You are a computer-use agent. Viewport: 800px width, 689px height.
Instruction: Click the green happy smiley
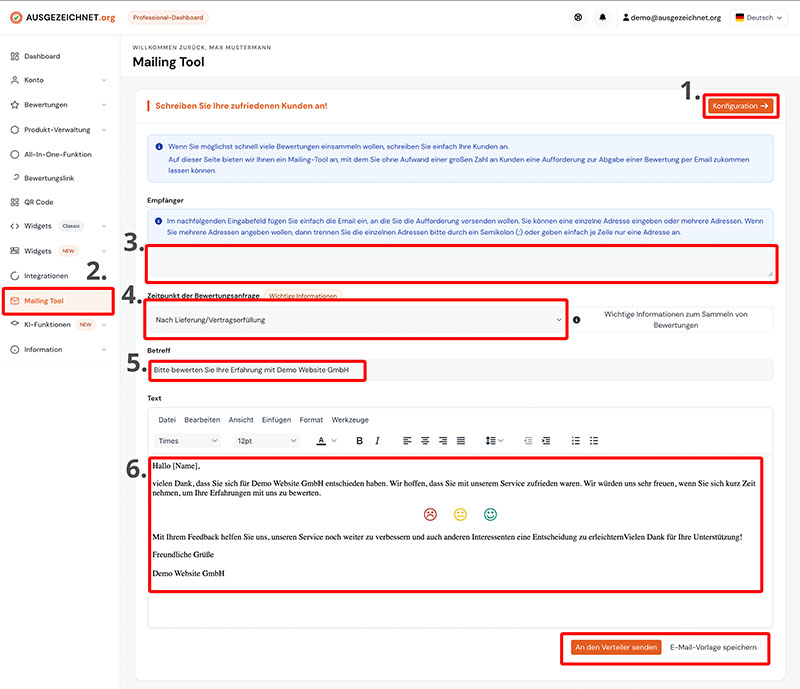[x=490, y=514]
